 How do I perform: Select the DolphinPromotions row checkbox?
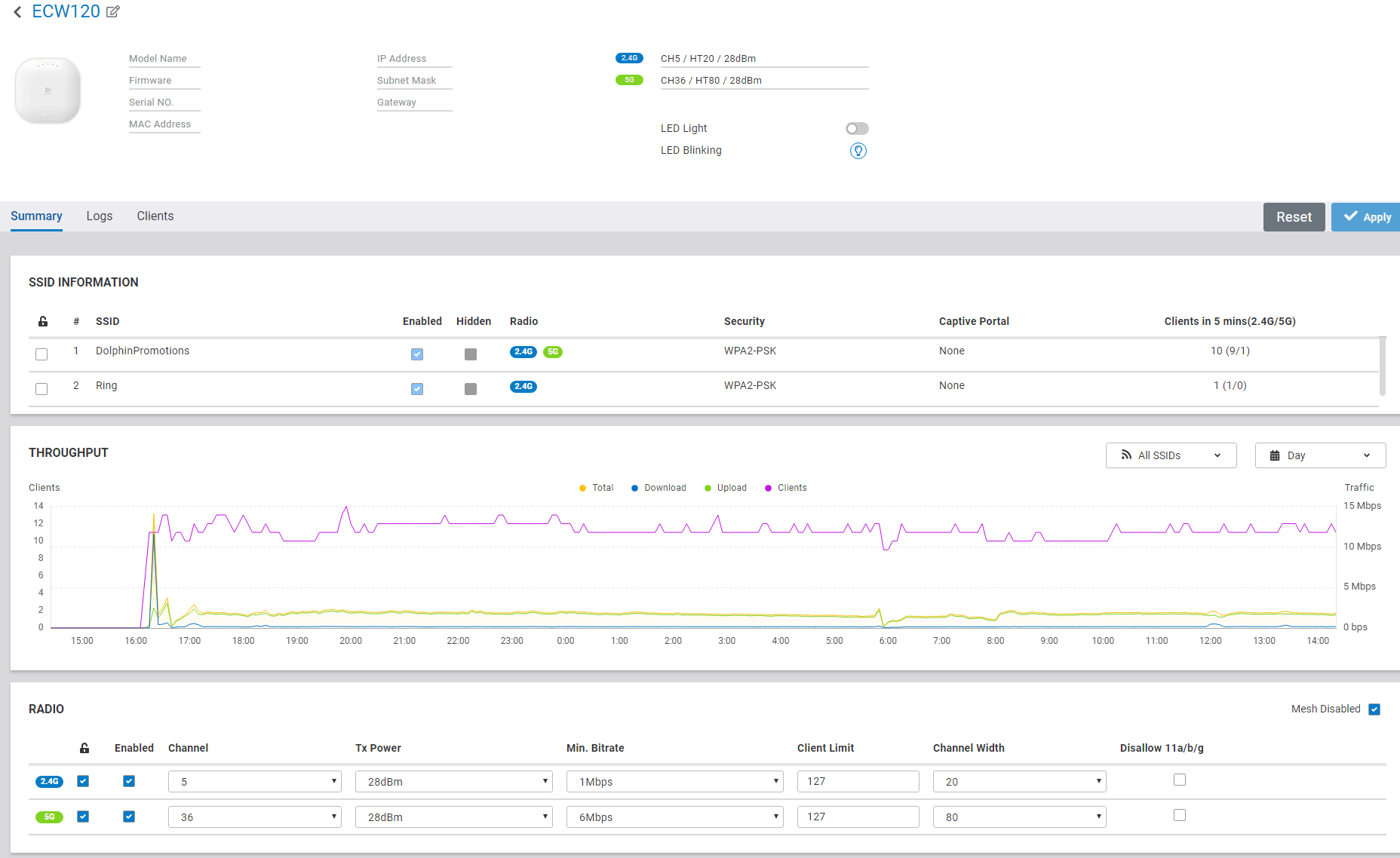click(x=41, y=354)
